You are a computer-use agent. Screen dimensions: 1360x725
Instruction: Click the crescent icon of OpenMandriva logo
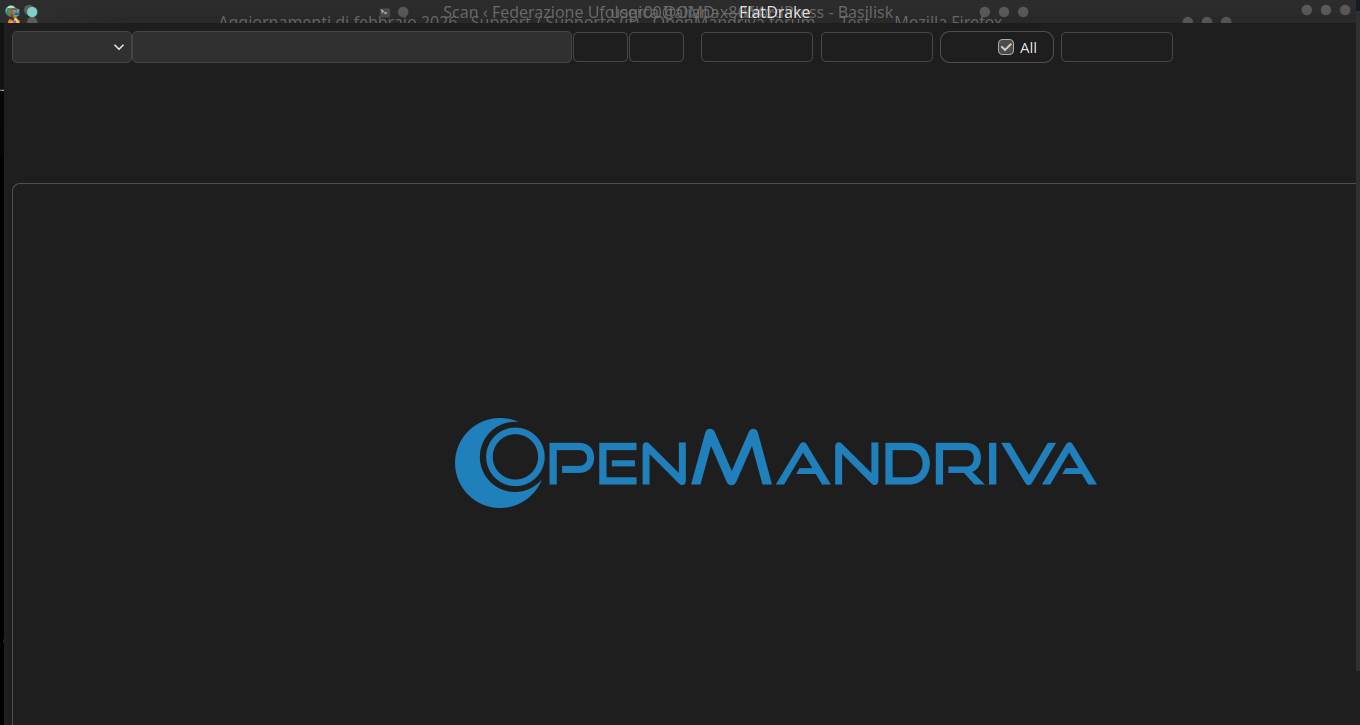480,463
